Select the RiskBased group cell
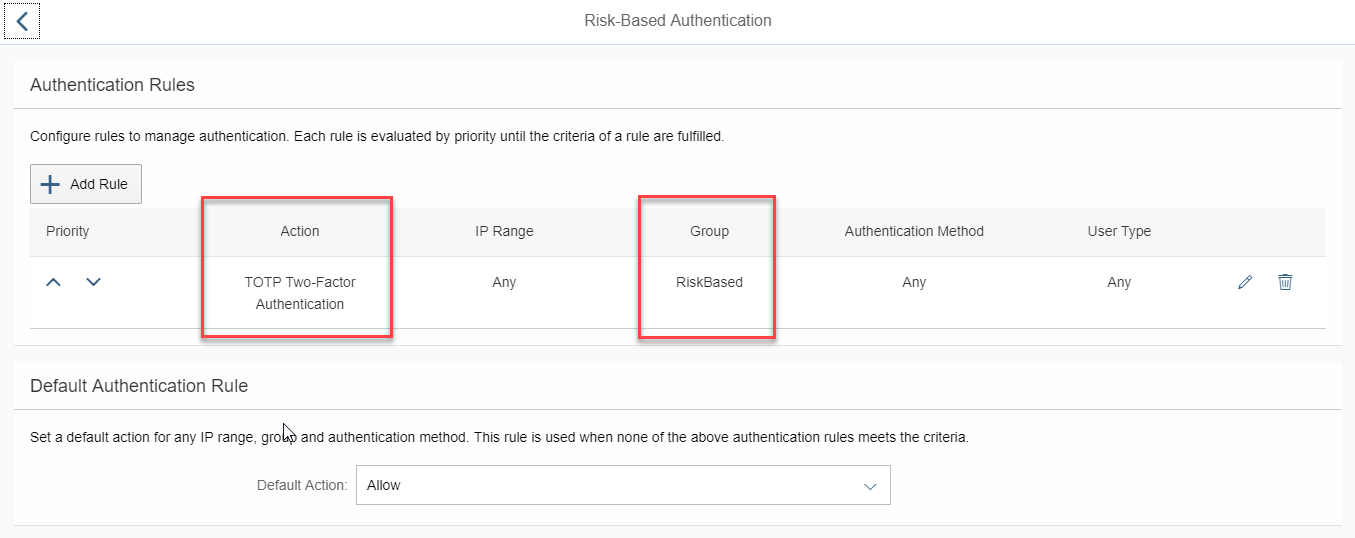The height and width of the screenshot is (538, 1355). (710, 282)
